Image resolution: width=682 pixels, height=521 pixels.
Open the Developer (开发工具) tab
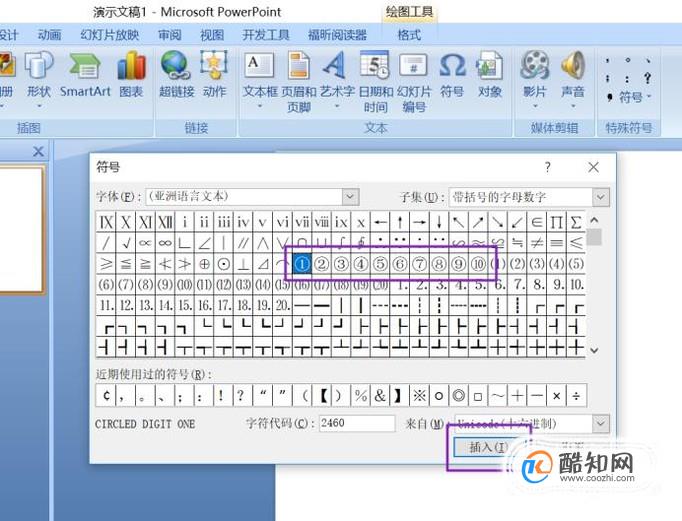[266, 34]
